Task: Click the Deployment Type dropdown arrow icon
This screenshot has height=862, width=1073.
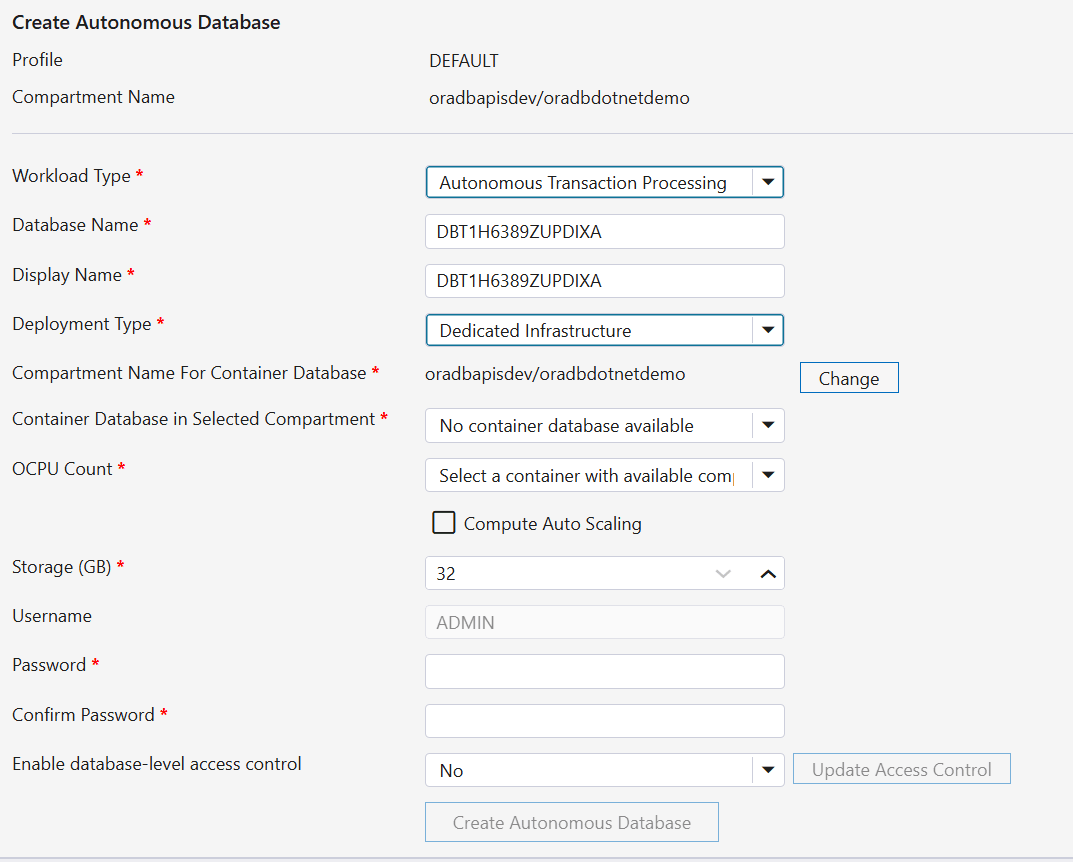Action: point(768,330)
